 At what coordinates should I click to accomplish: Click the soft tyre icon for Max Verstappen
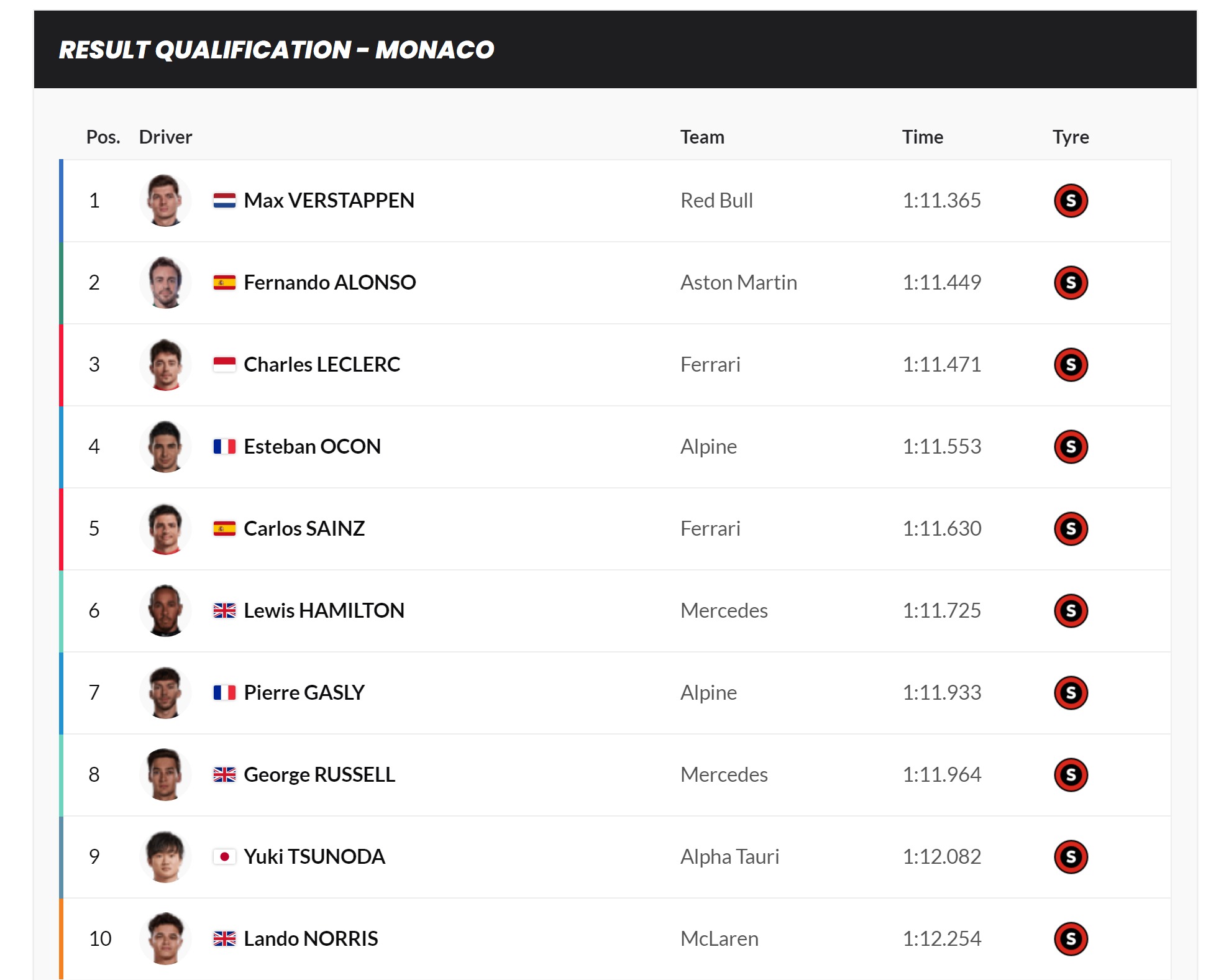pos(1071,201)
